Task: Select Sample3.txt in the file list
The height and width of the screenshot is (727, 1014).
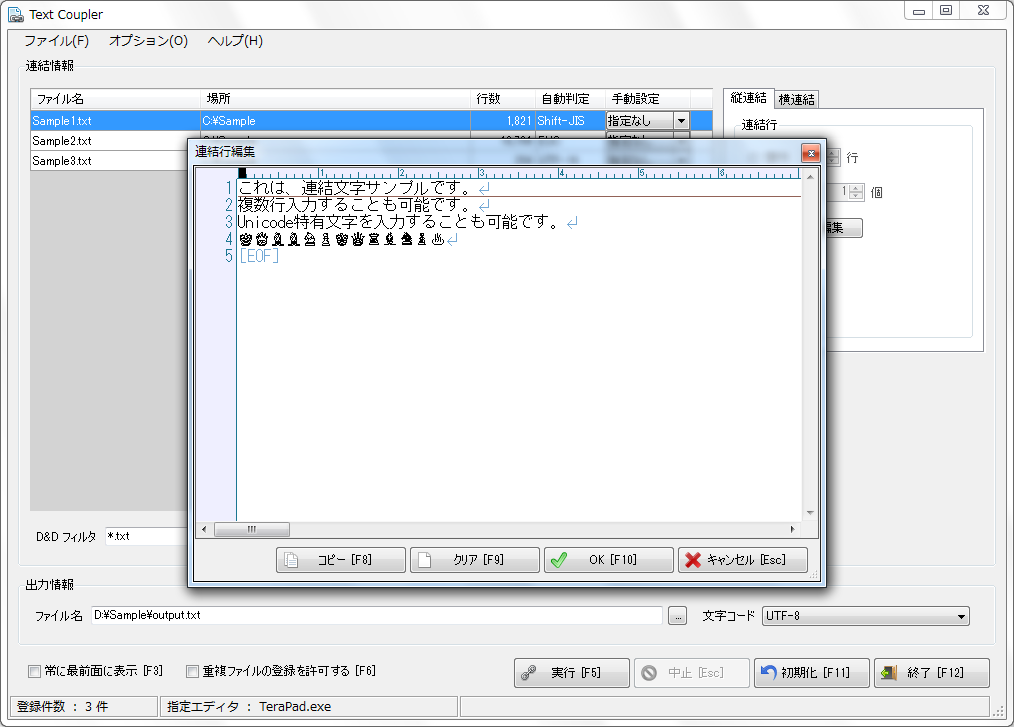Action: click(62, 161)
